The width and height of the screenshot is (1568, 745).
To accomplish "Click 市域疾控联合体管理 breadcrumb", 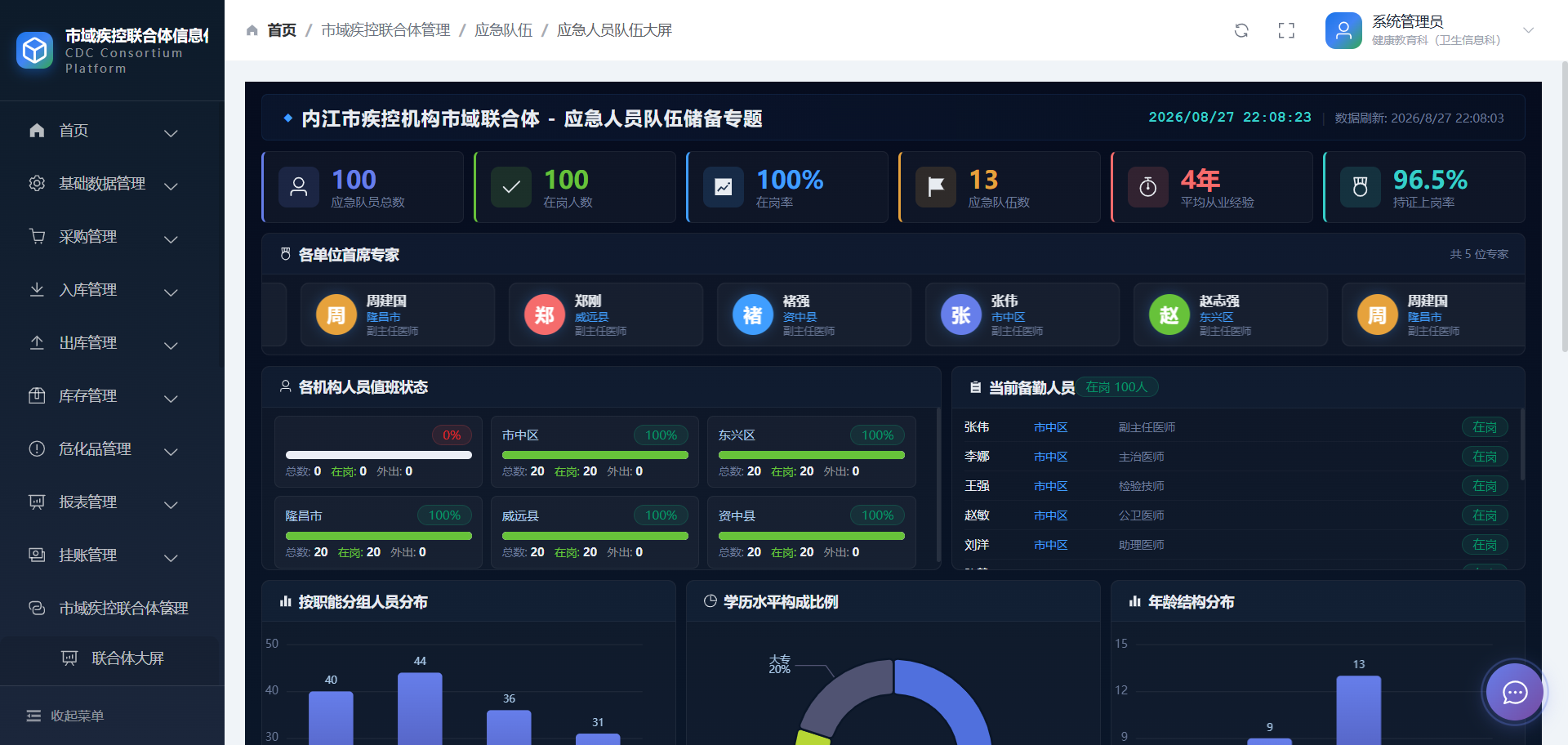I will coord(385,30).
